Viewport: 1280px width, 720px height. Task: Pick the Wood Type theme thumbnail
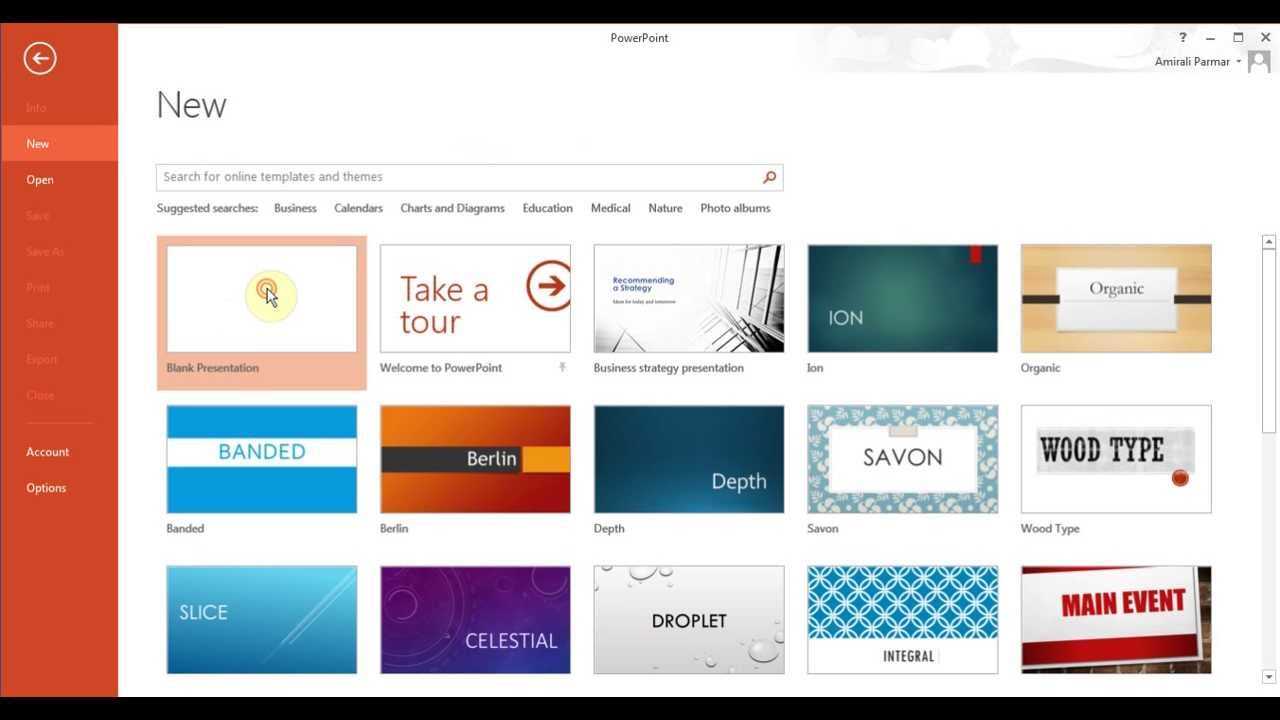[1115, 459]
